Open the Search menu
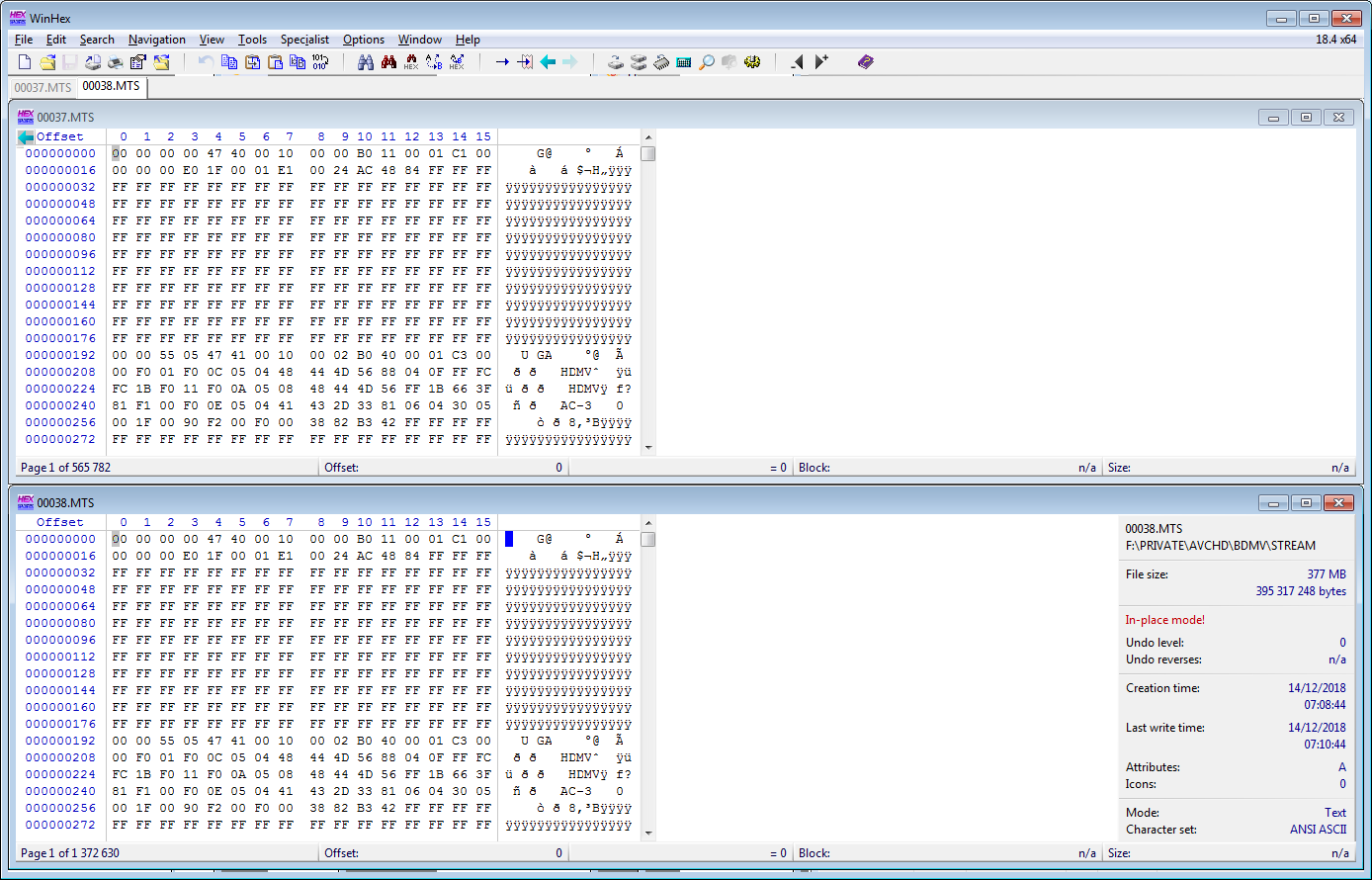This screenshot has height=880, width=1372. 97,40
